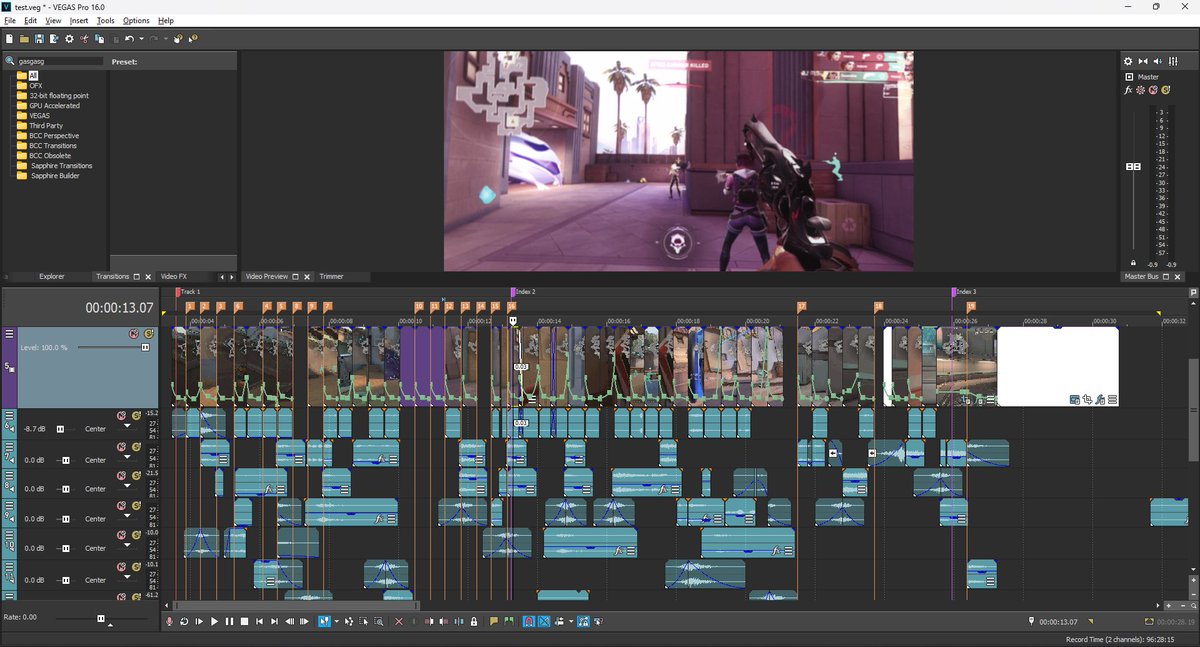Open the View menu
Viewport: 1200px width, 647px height.
pyautogui.click(x=53, y=20)
